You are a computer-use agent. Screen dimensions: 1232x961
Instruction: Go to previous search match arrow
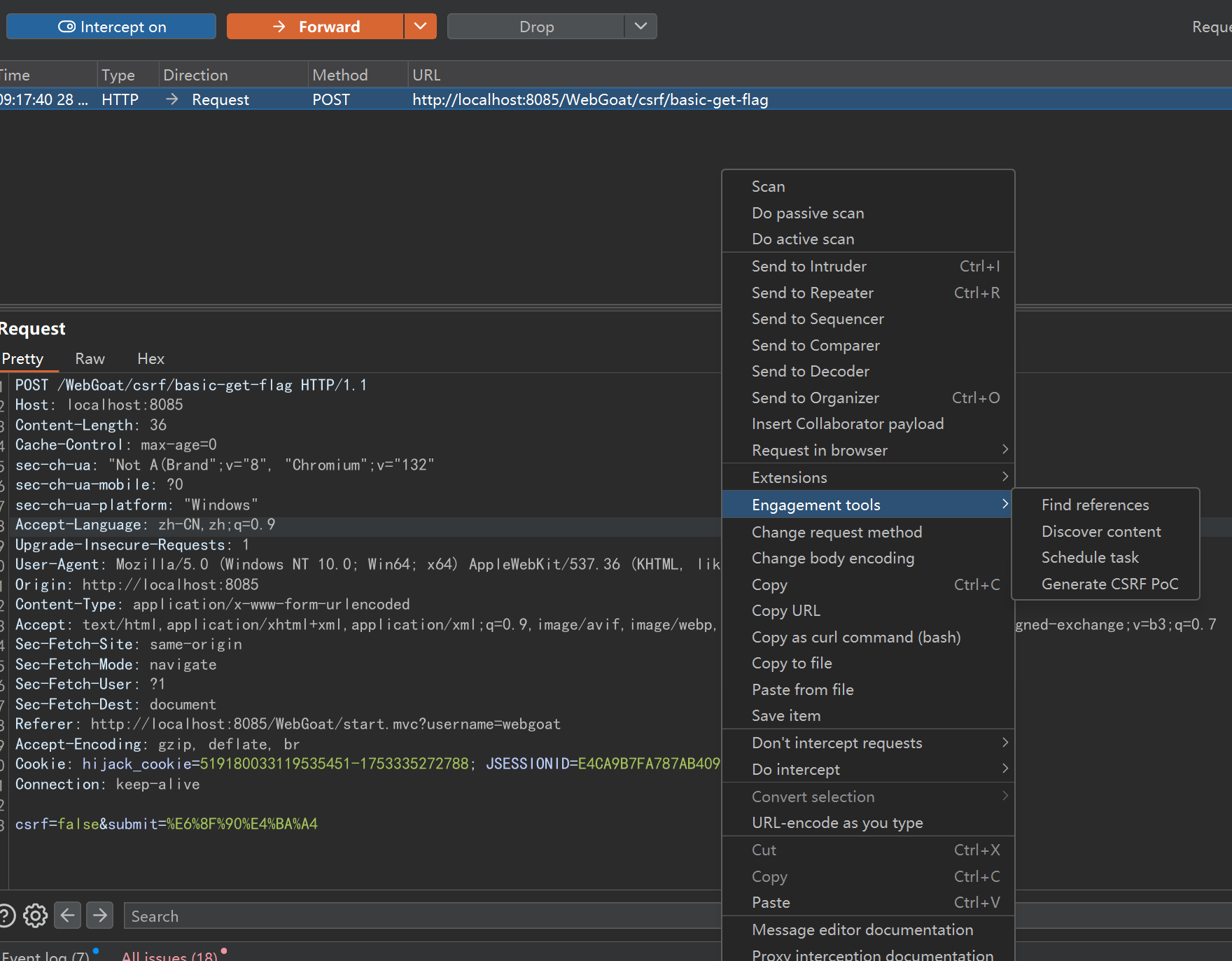[67, 916]
